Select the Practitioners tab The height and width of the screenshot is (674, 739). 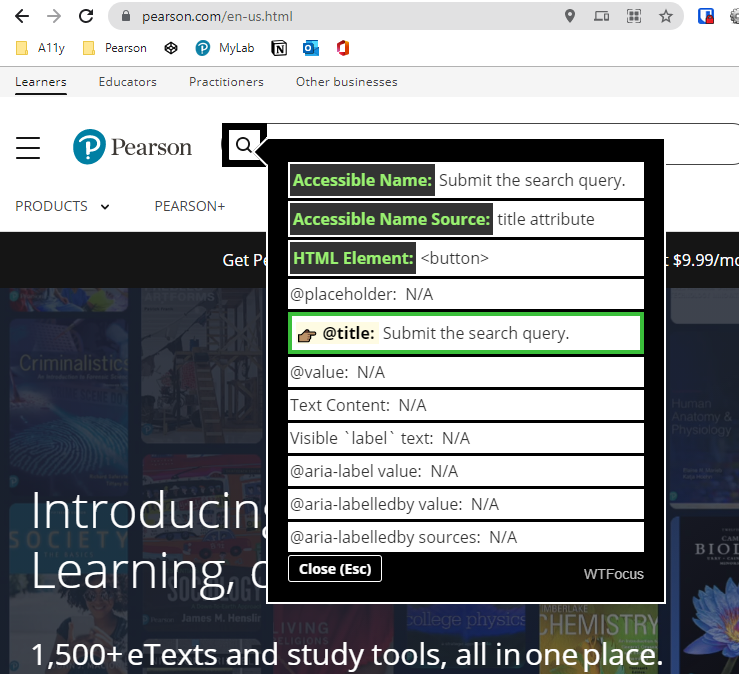226,82
